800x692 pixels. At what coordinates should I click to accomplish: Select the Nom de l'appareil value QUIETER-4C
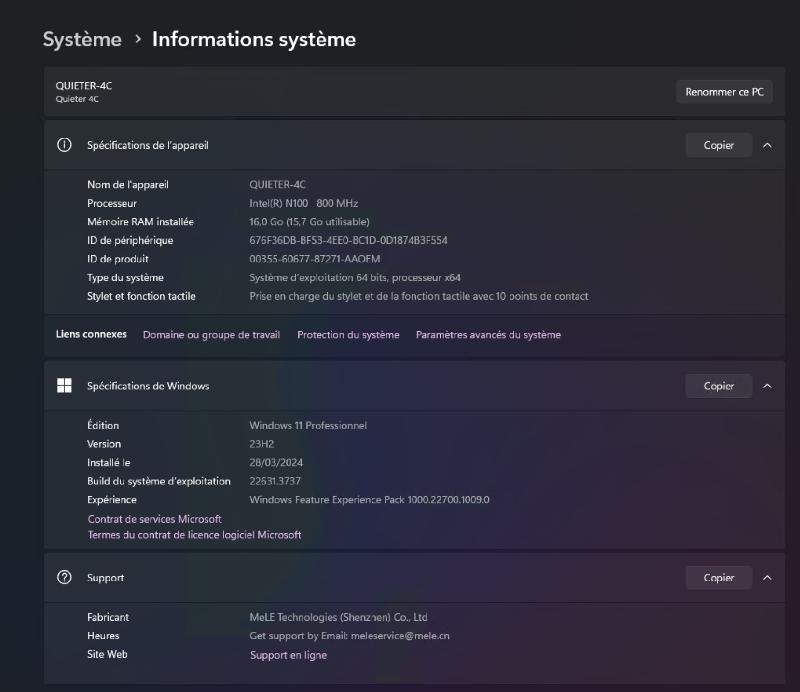[278, 184]
